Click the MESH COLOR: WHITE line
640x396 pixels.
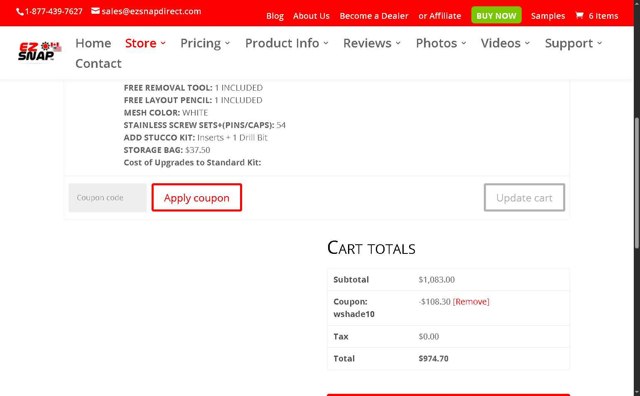tap(166, 113)
